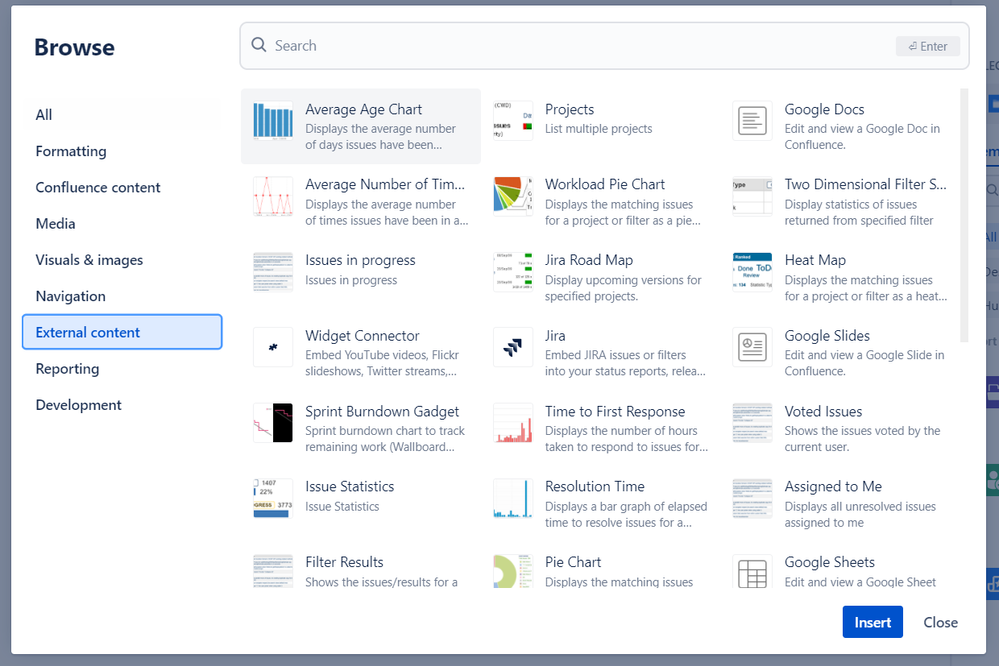Screen dimensions: 999x666
Task: Click the Two Dimensional Filter S... title
Action: tap(865, 184)
